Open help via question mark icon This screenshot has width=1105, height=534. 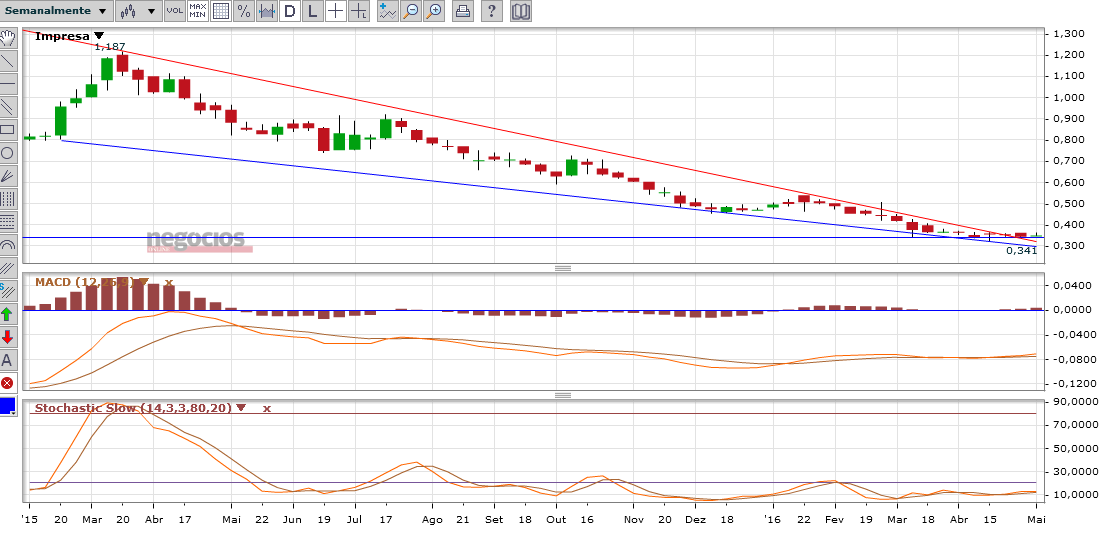[490, 11]
